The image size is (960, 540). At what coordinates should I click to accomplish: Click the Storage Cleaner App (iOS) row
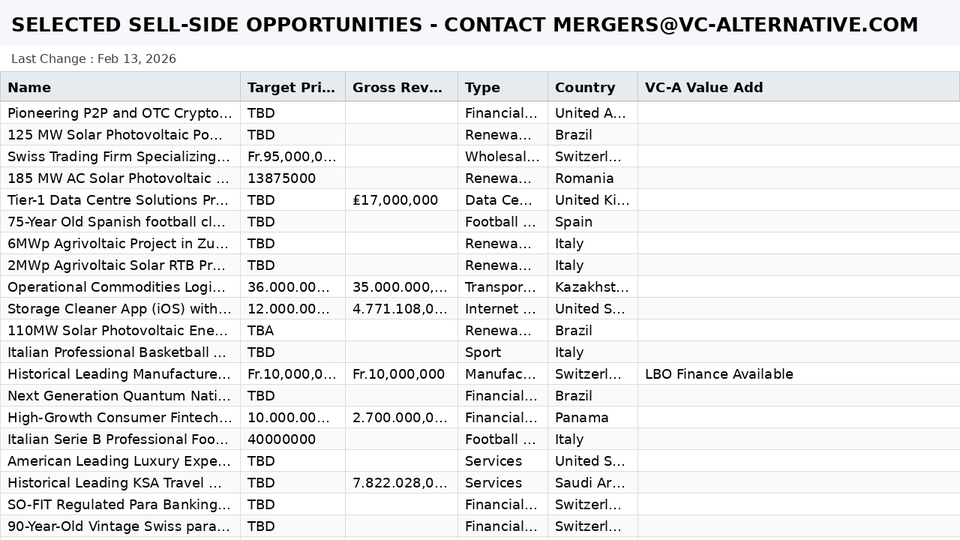click(120, 309)
